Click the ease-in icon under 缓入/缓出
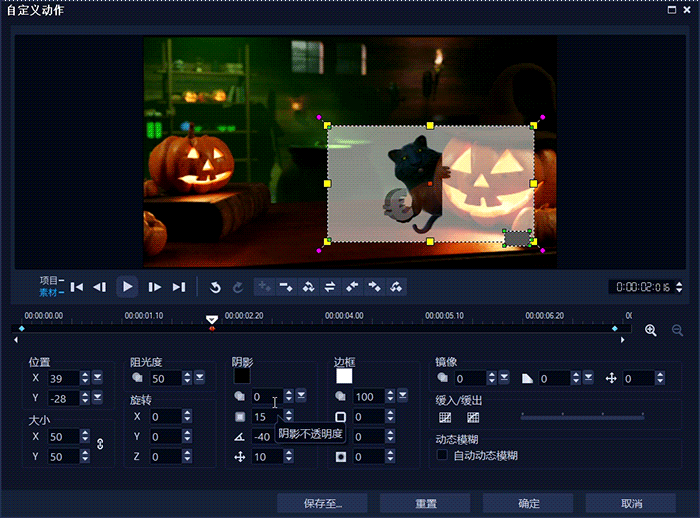The image size is (700, 518). point(445,417)
